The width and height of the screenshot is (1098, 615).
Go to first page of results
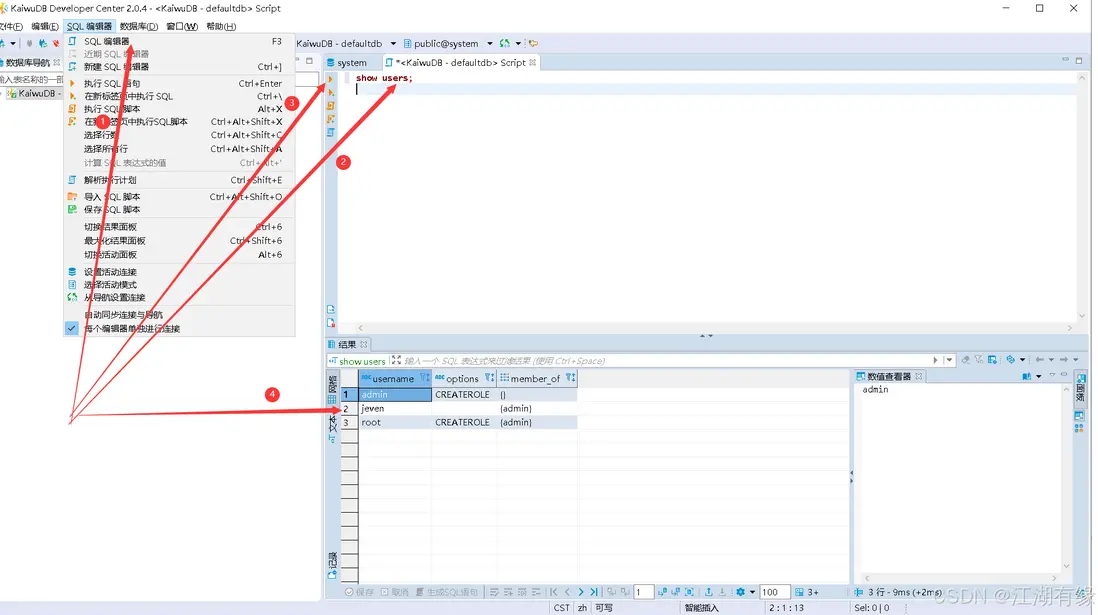[554, 592]
